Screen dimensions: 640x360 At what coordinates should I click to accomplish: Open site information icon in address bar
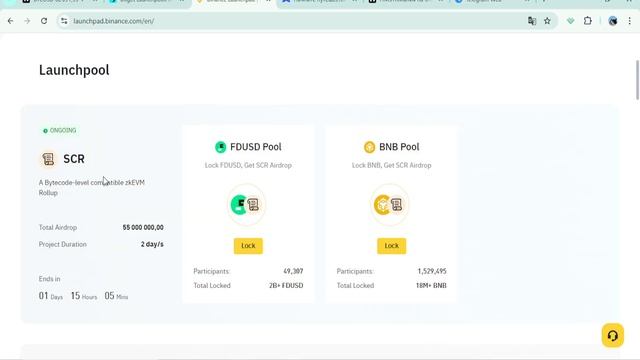point(64,21)
